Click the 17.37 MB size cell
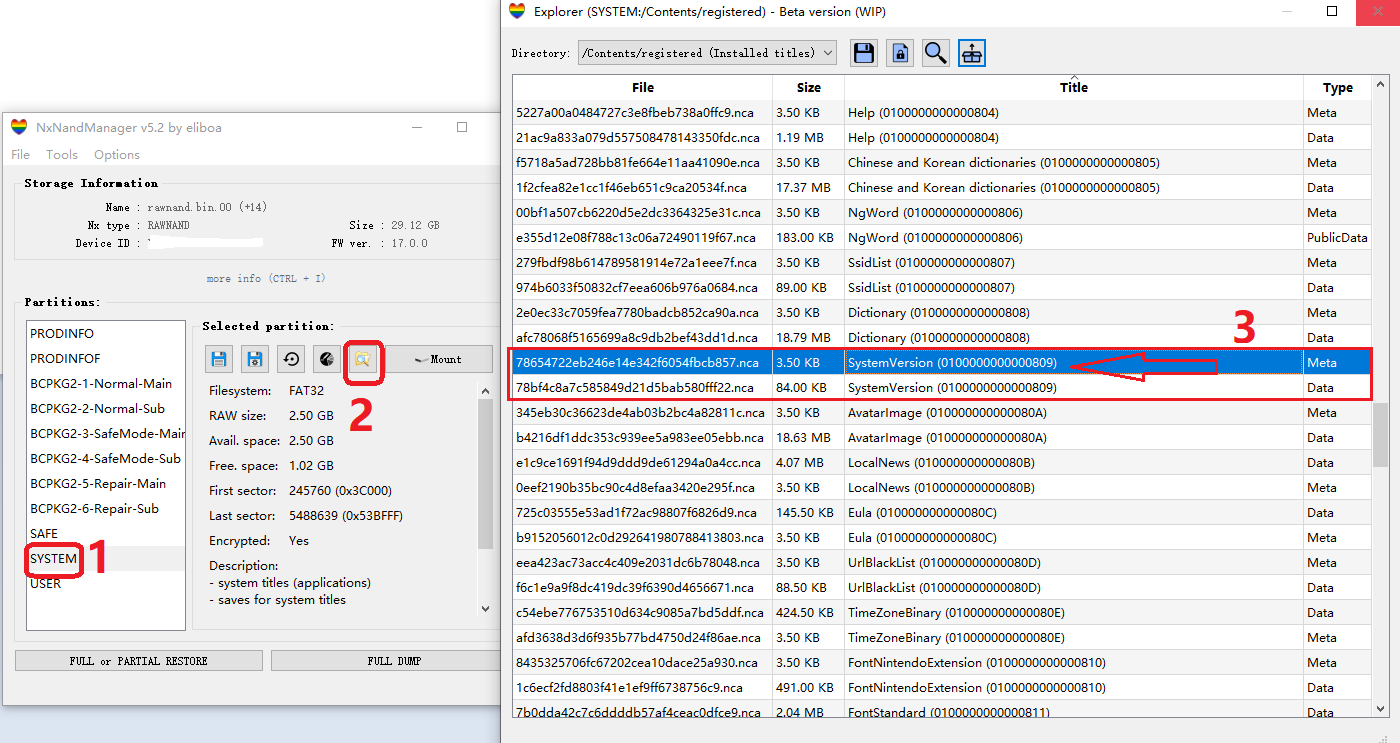This screenshot has height=743, width=1400. click(x=809, y=187)
